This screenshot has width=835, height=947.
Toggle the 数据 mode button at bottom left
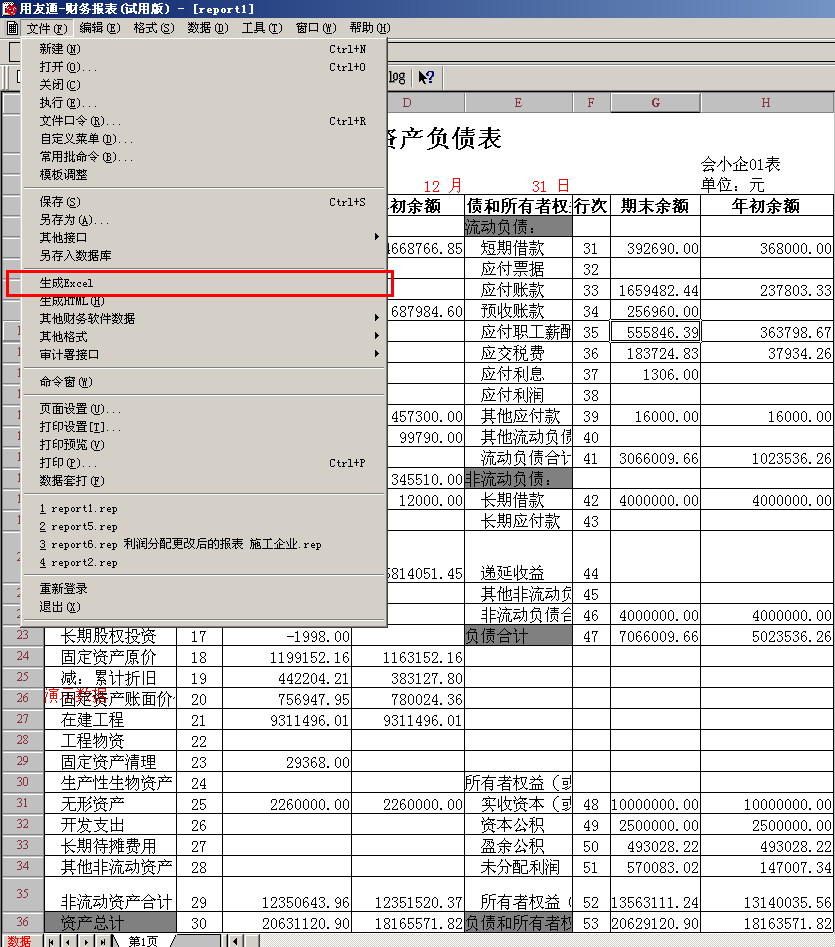(x=19, y=940)
